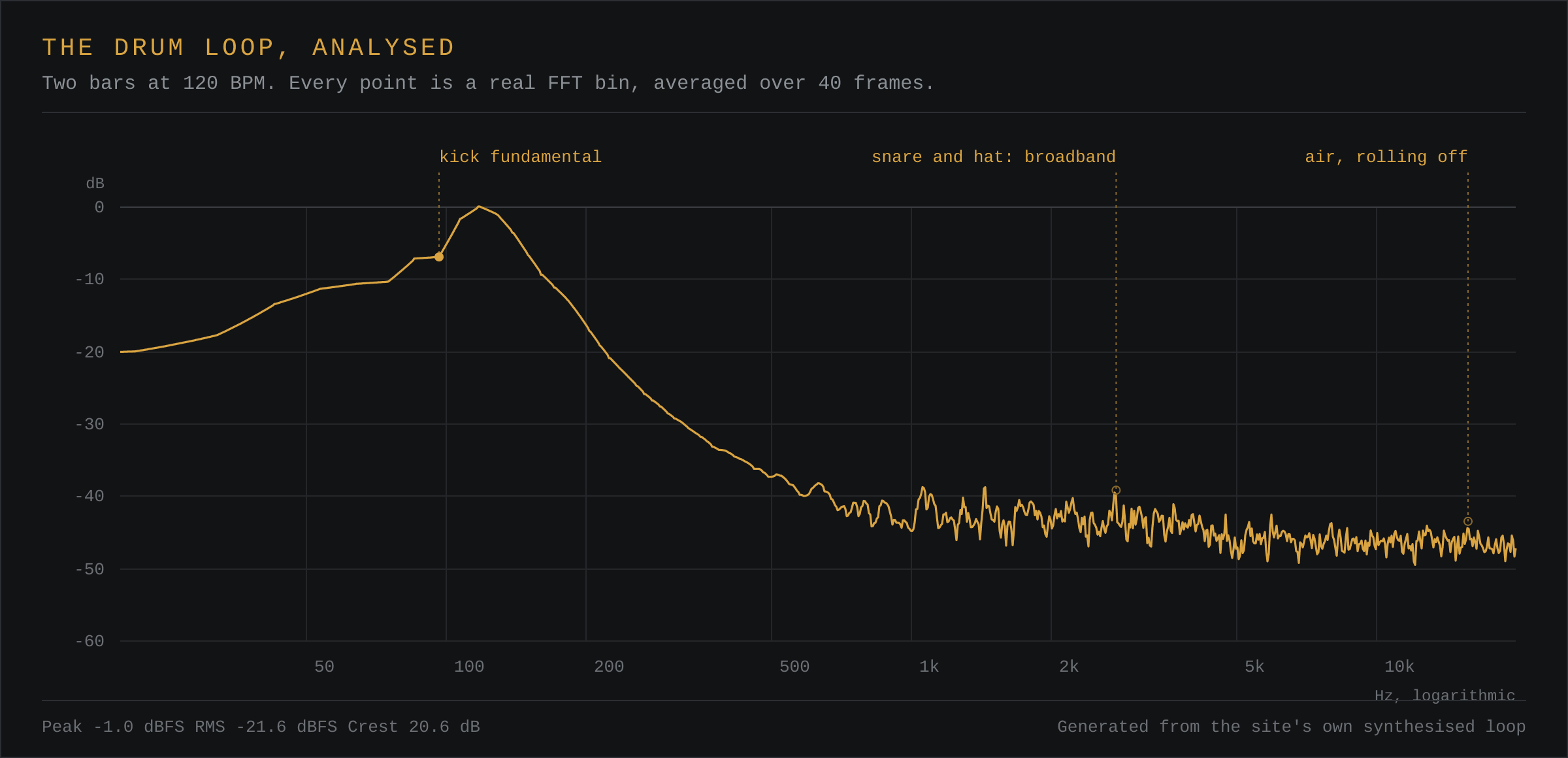This screenshot has width=1568, height=758.
Task: Click the 'dB' axis unit label
Action: point(95,184)
